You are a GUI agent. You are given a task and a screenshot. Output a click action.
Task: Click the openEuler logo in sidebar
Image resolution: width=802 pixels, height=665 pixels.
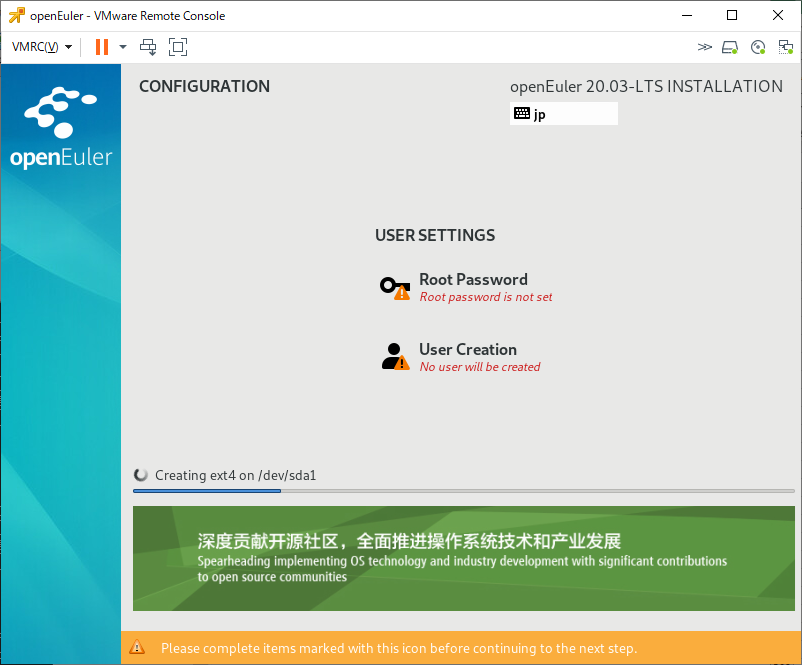pyautogui.click(x=61, y=127)
